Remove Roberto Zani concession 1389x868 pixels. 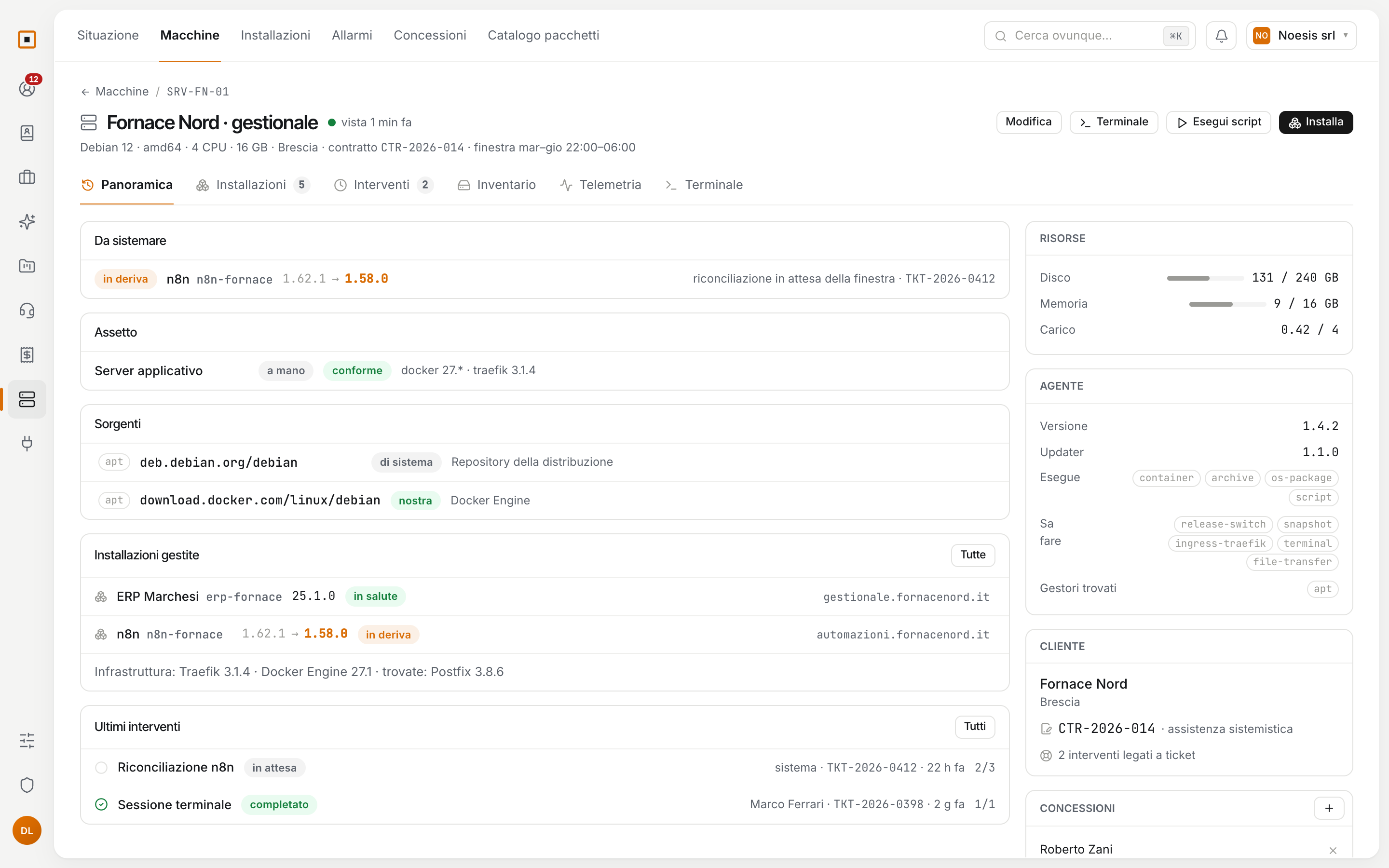pos(1333,850)
